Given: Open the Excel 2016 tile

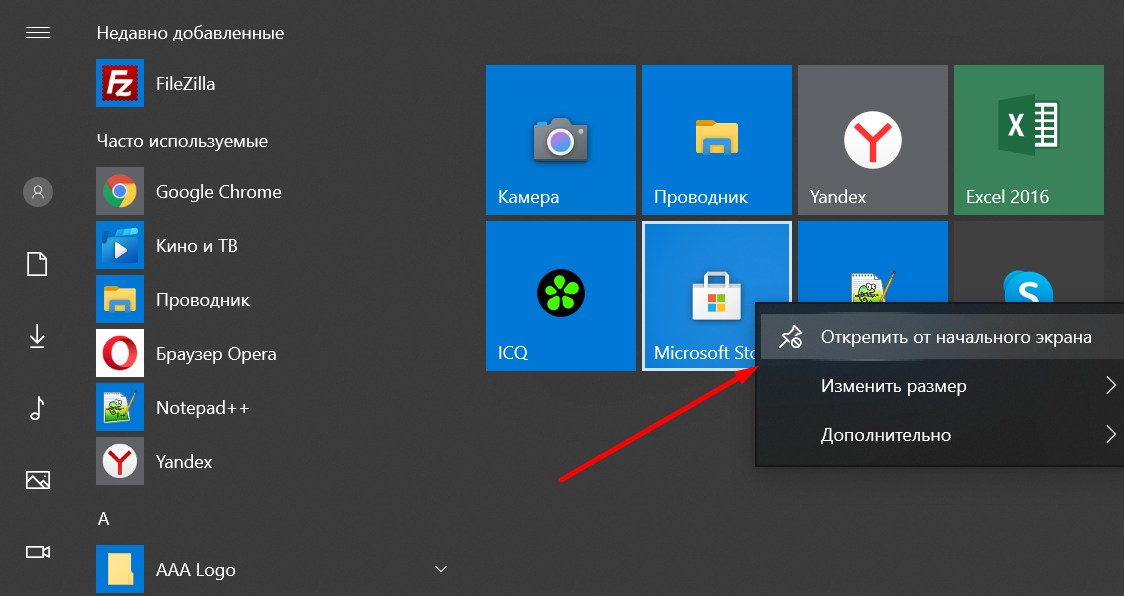Looking at the screenshot, I should click(x=1029, y=140).
